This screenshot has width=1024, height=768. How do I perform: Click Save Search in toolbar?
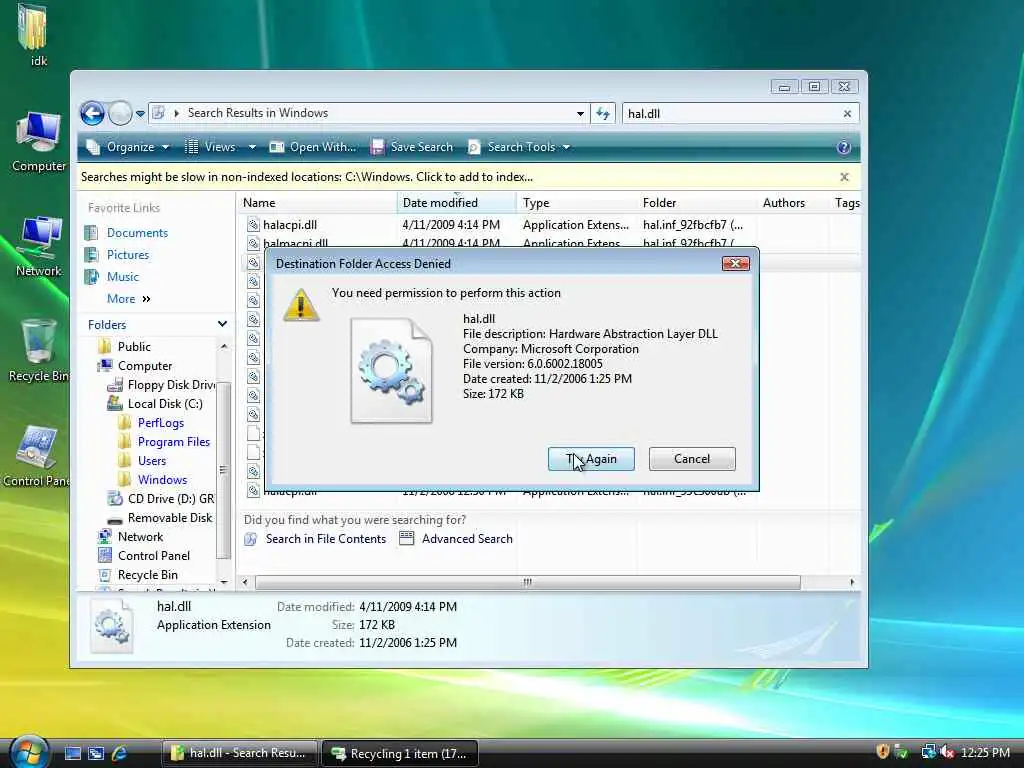click(412, 147)
